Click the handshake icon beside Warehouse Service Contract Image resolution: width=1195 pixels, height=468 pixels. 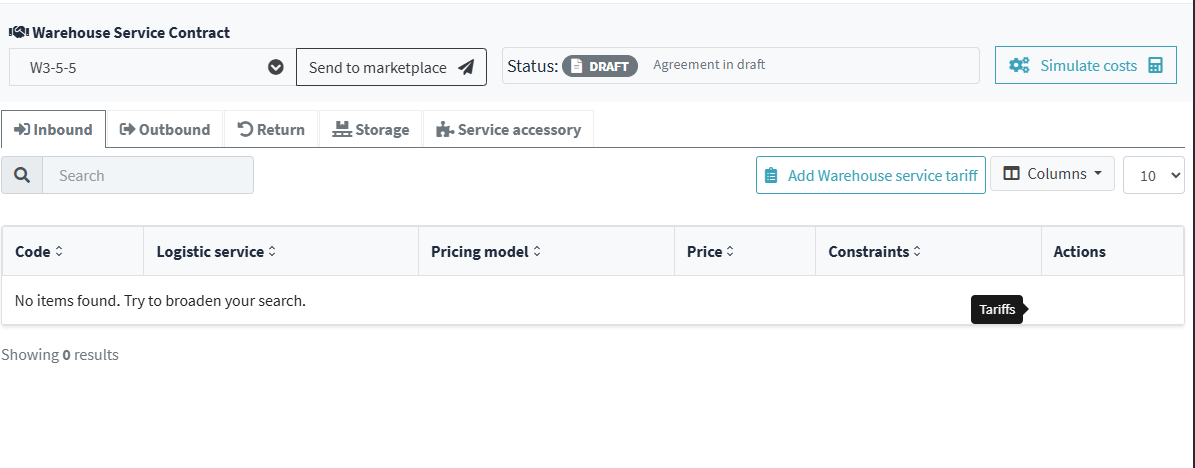point(19,33)
